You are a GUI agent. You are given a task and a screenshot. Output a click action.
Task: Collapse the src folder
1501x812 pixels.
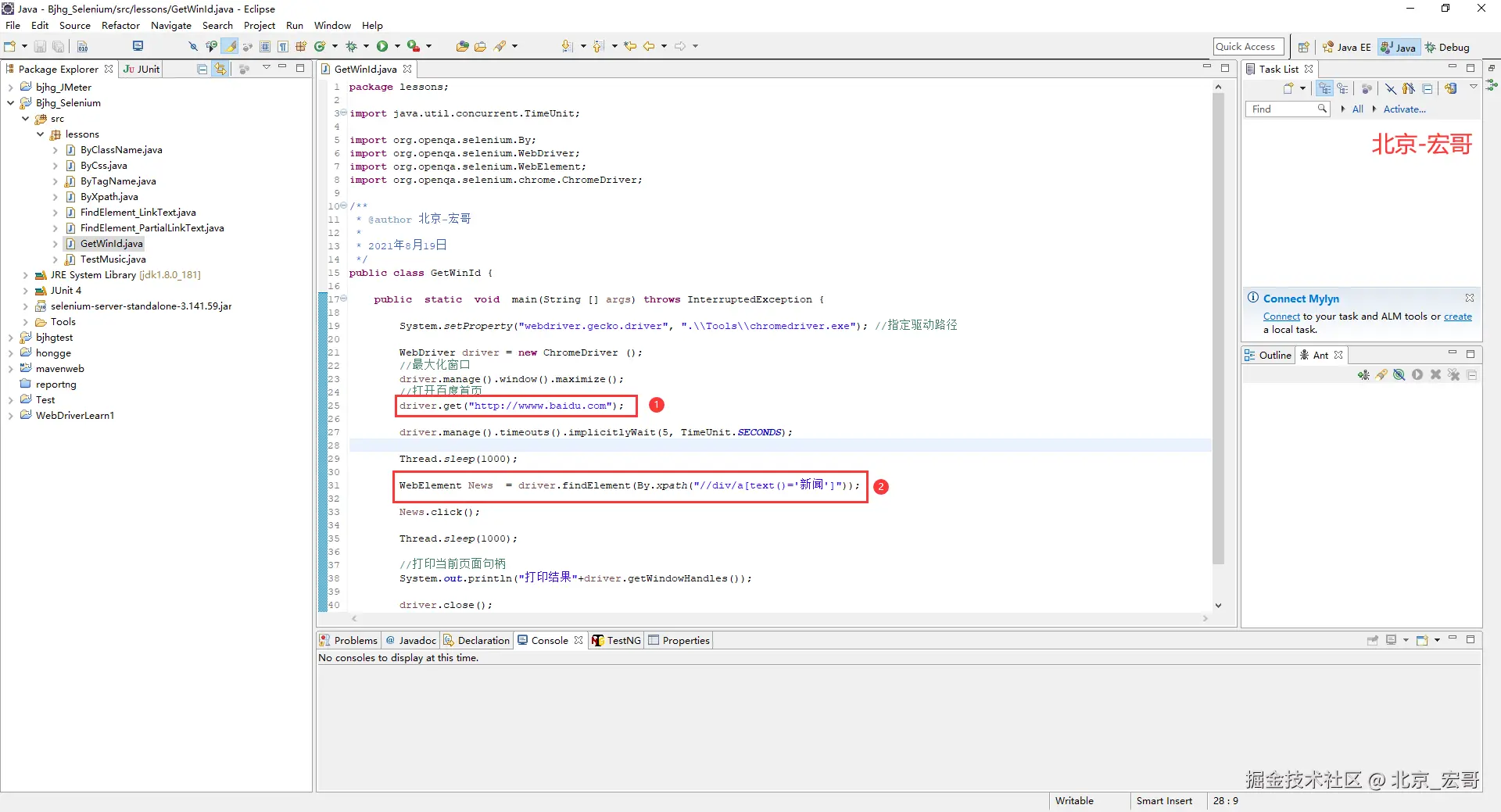pyautogui.click(x=26, y=119)
